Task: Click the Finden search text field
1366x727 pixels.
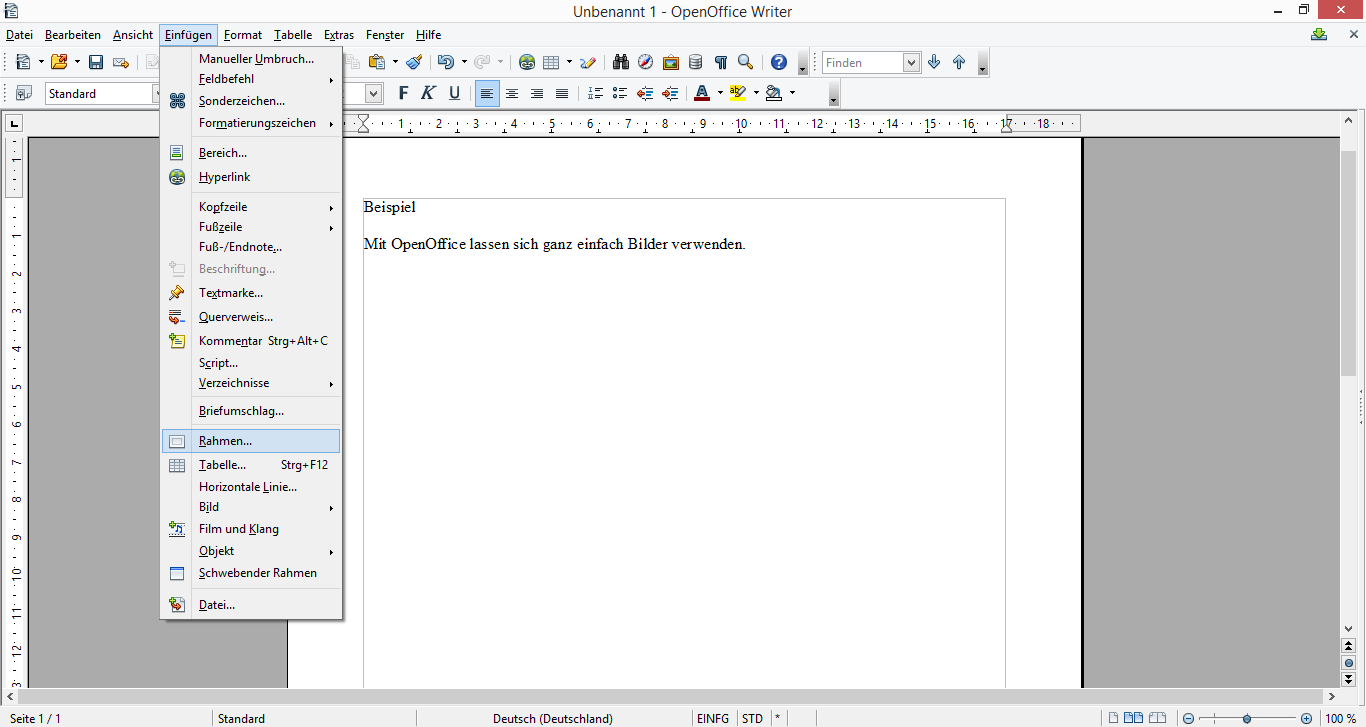Action: tap(862, 62)
